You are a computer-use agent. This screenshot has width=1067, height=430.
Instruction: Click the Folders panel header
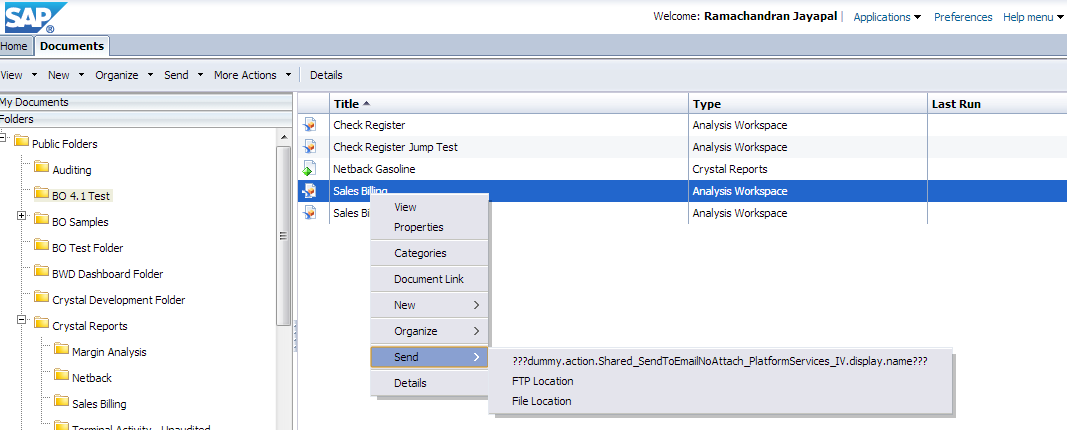click(x=146, y=119)
